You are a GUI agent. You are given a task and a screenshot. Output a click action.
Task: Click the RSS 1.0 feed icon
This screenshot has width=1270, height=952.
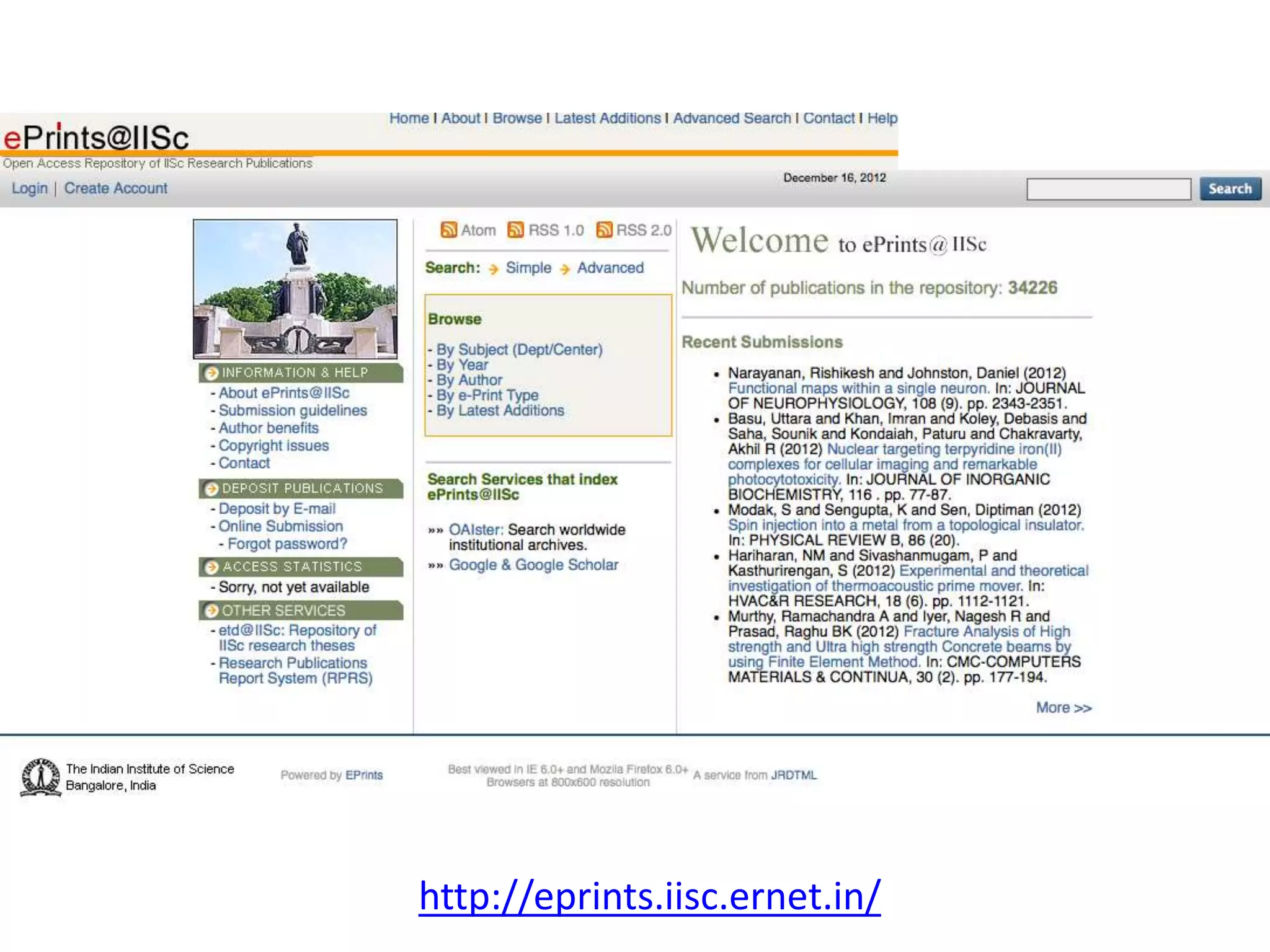515,230
